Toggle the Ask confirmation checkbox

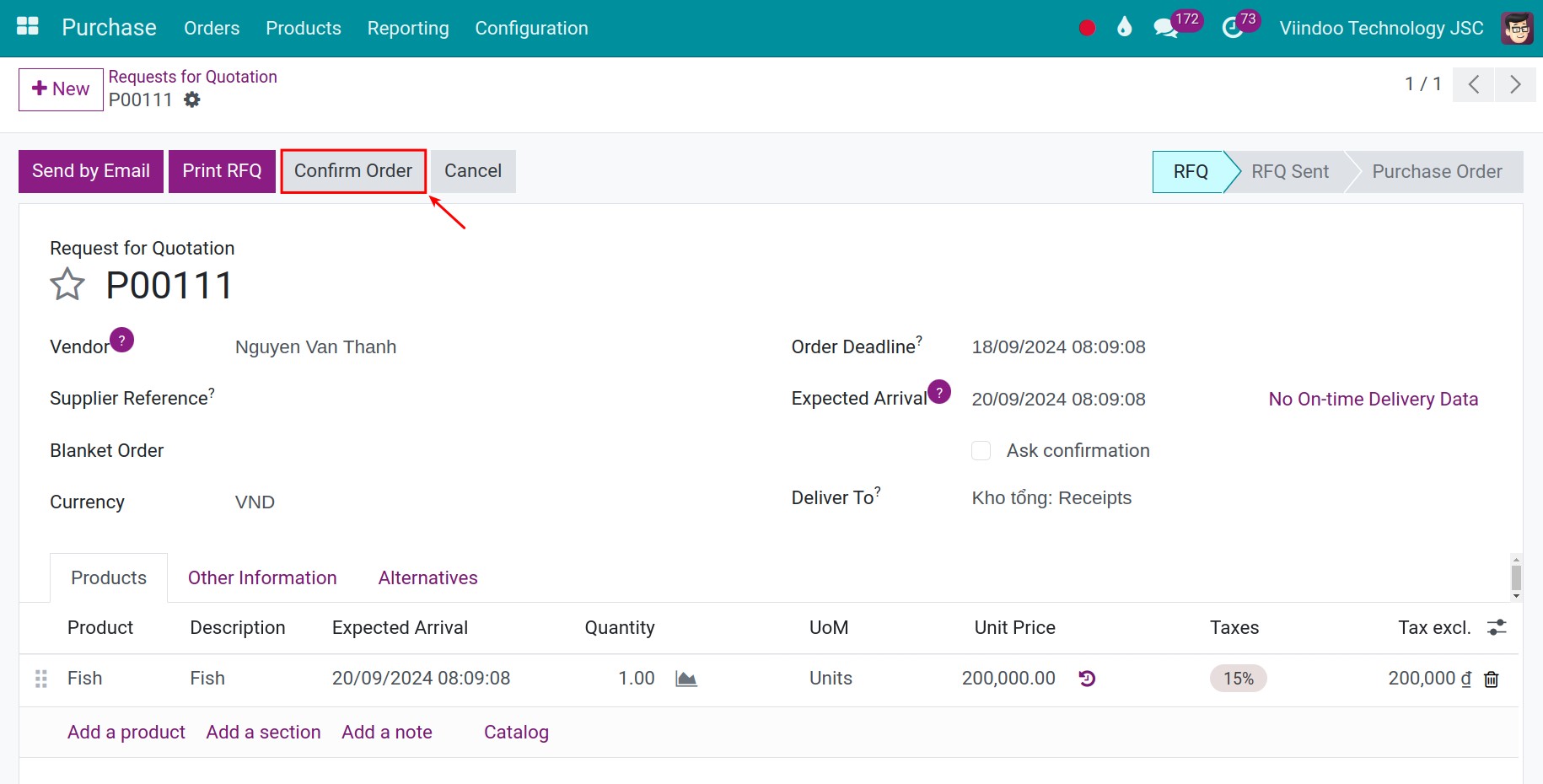(981, 450)
